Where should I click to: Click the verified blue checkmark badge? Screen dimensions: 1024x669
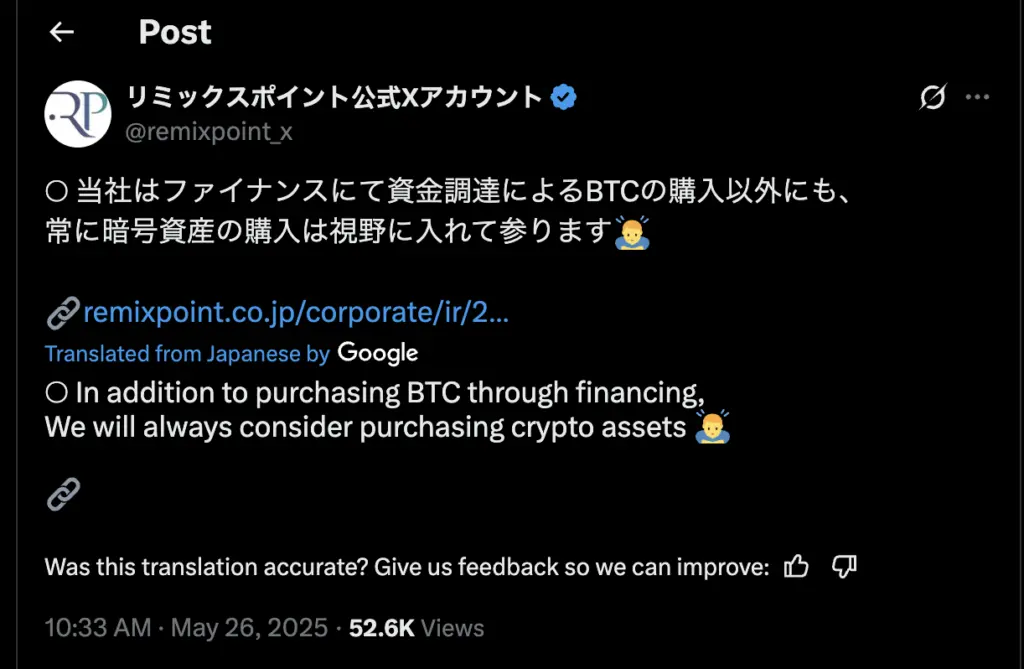pyautogui.click(x=563, y=96)
